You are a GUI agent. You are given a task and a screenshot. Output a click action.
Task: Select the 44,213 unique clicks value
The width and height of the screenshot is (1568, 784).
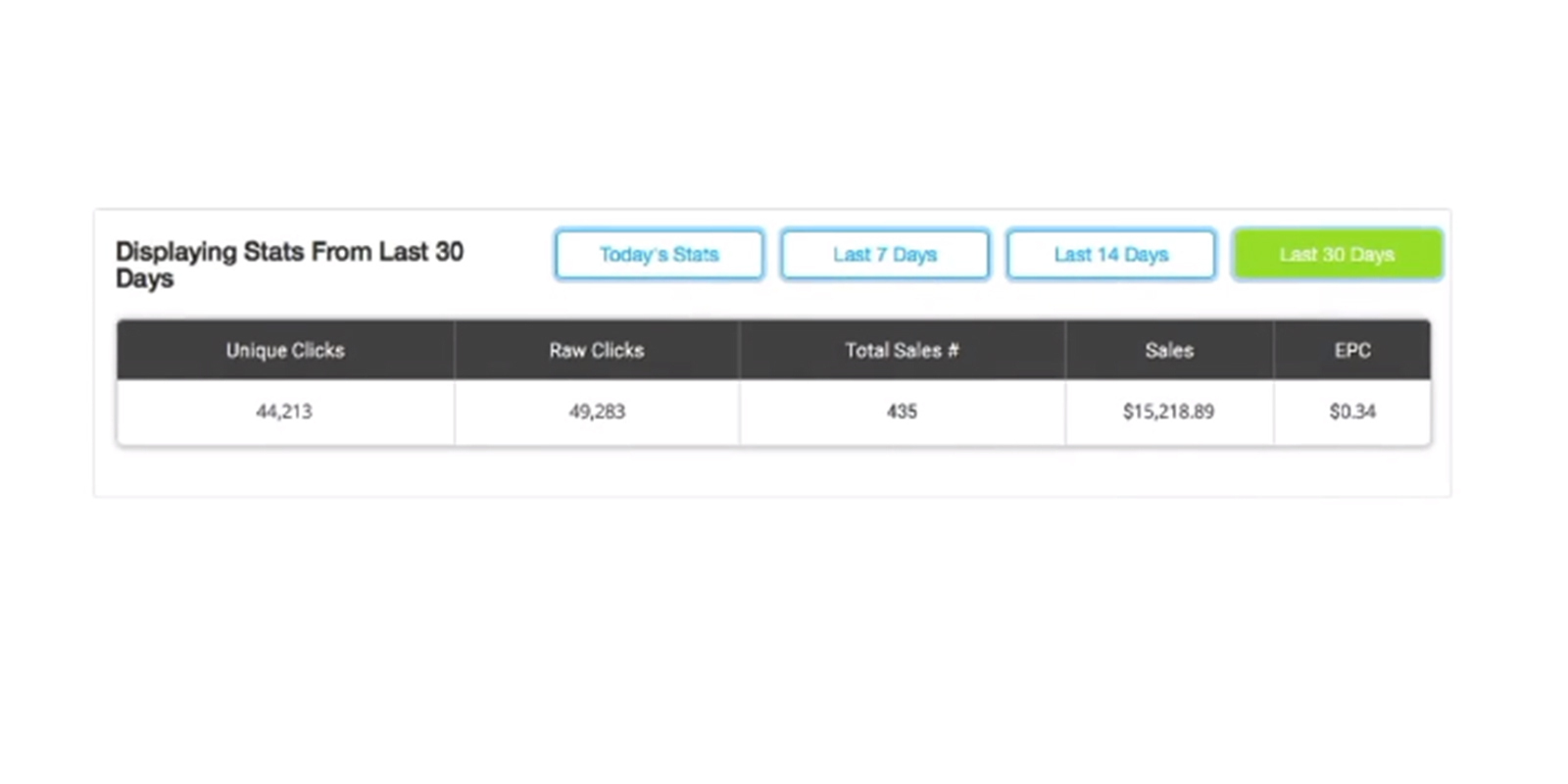(x=284, y=412)
